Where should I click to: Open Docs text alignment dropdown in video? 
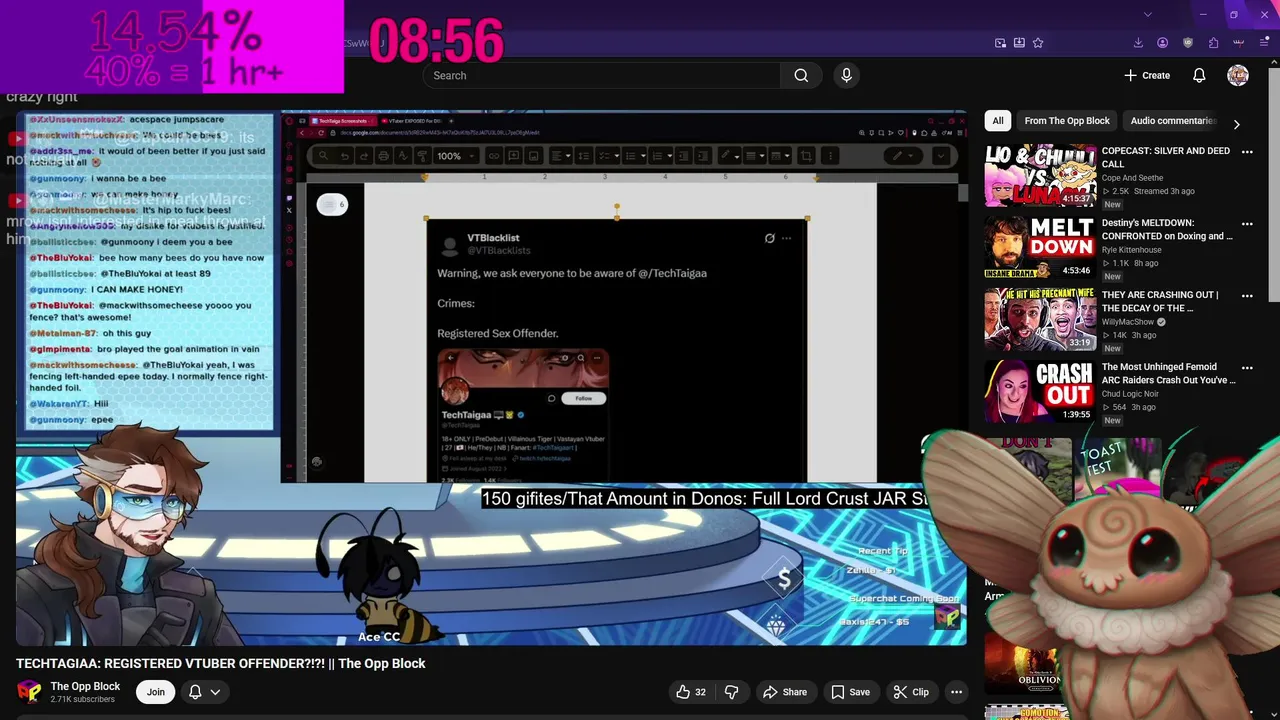click(x=561, y=156)
